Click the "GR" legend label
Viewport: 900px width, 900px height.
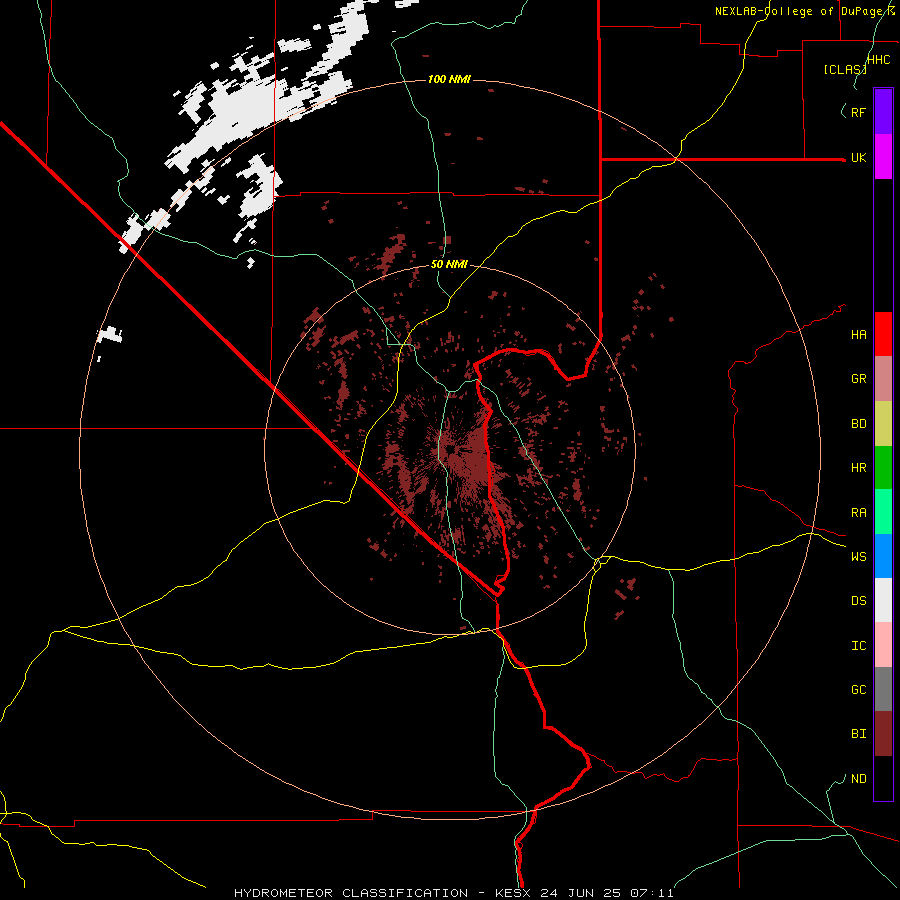tap(858, 379)
